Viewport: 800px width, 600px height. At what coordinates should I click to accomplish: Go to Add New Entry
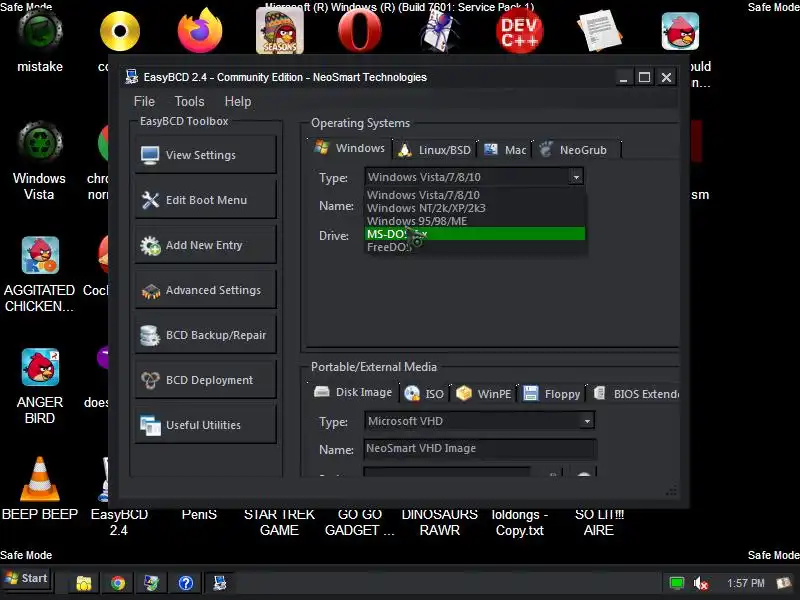coord(206,245)
